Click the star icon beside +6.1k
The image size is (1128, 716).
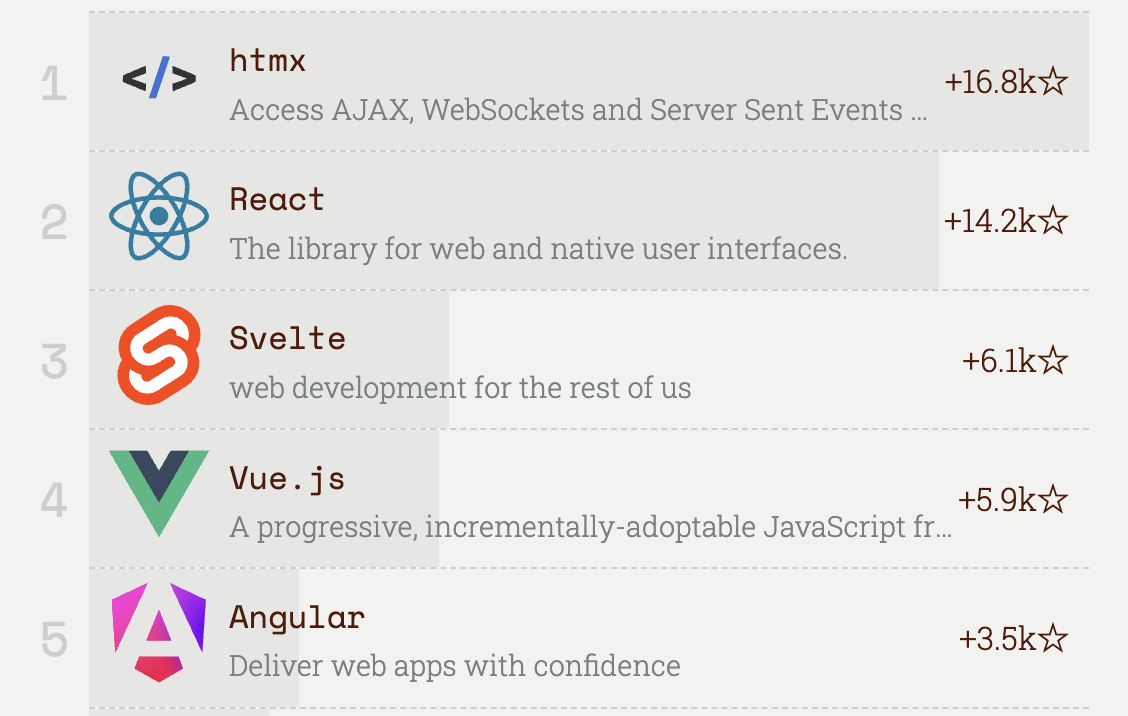(x=1054, y=359)
